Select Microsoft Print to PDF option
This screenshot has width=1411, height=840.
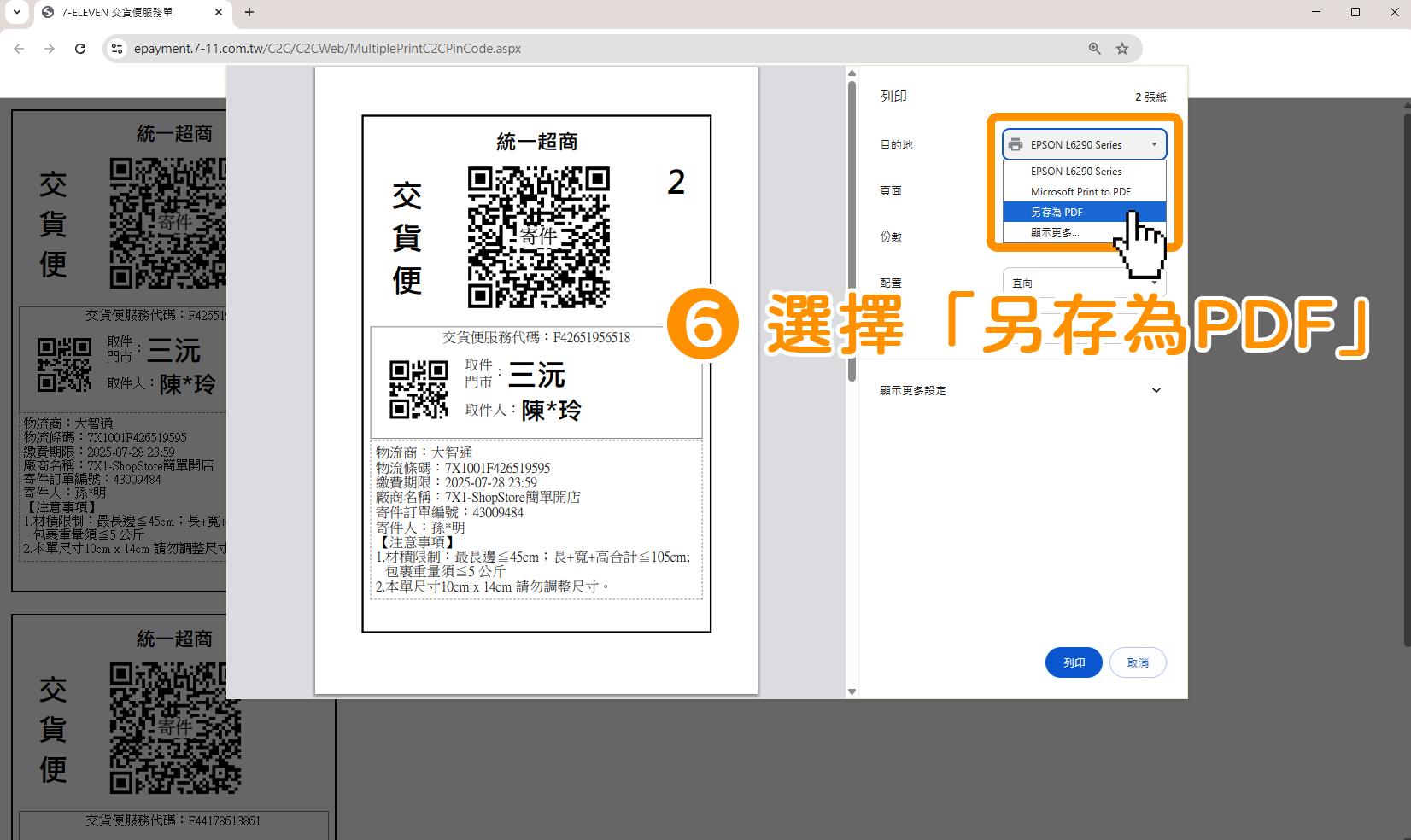[x=1084, y=192]
